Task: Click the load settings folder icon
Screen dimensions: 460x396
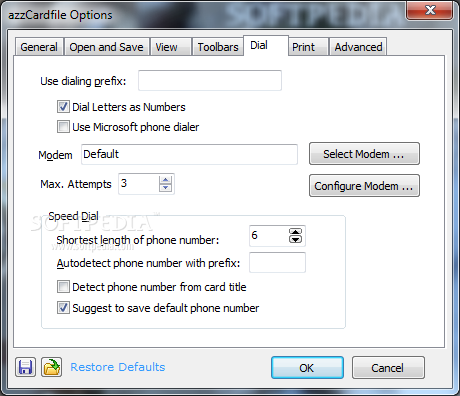Action: 51,367
